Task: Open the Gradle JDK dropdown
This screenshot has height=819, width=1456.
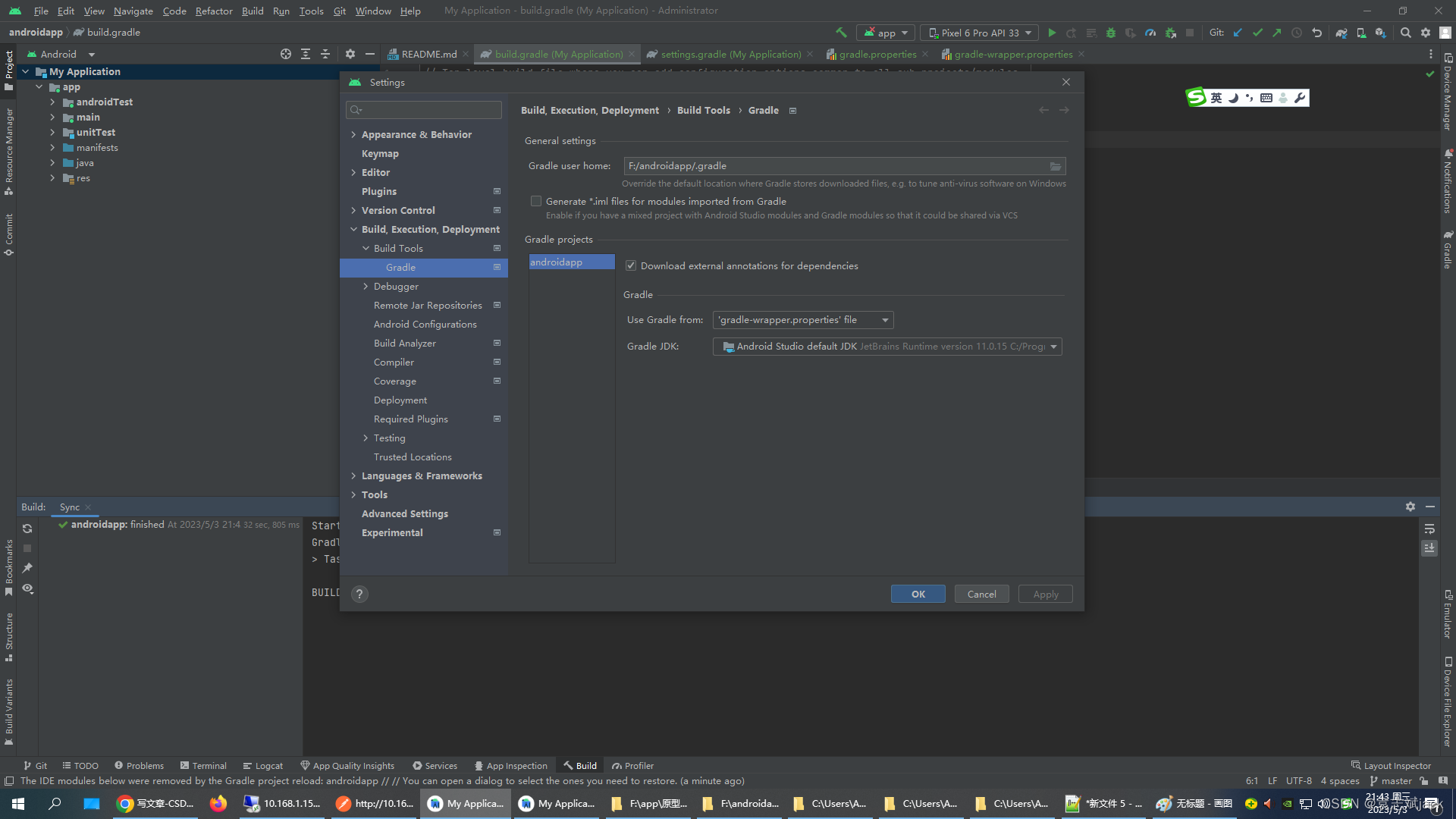Action: pos(886,347)
